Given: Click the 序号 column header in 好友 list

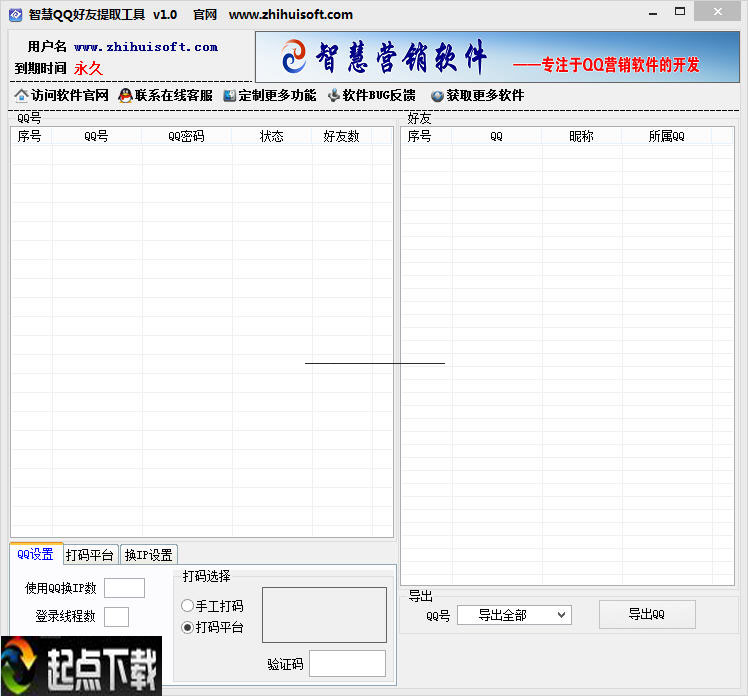Looking at the screenshot, I should [x=421, y=136].
